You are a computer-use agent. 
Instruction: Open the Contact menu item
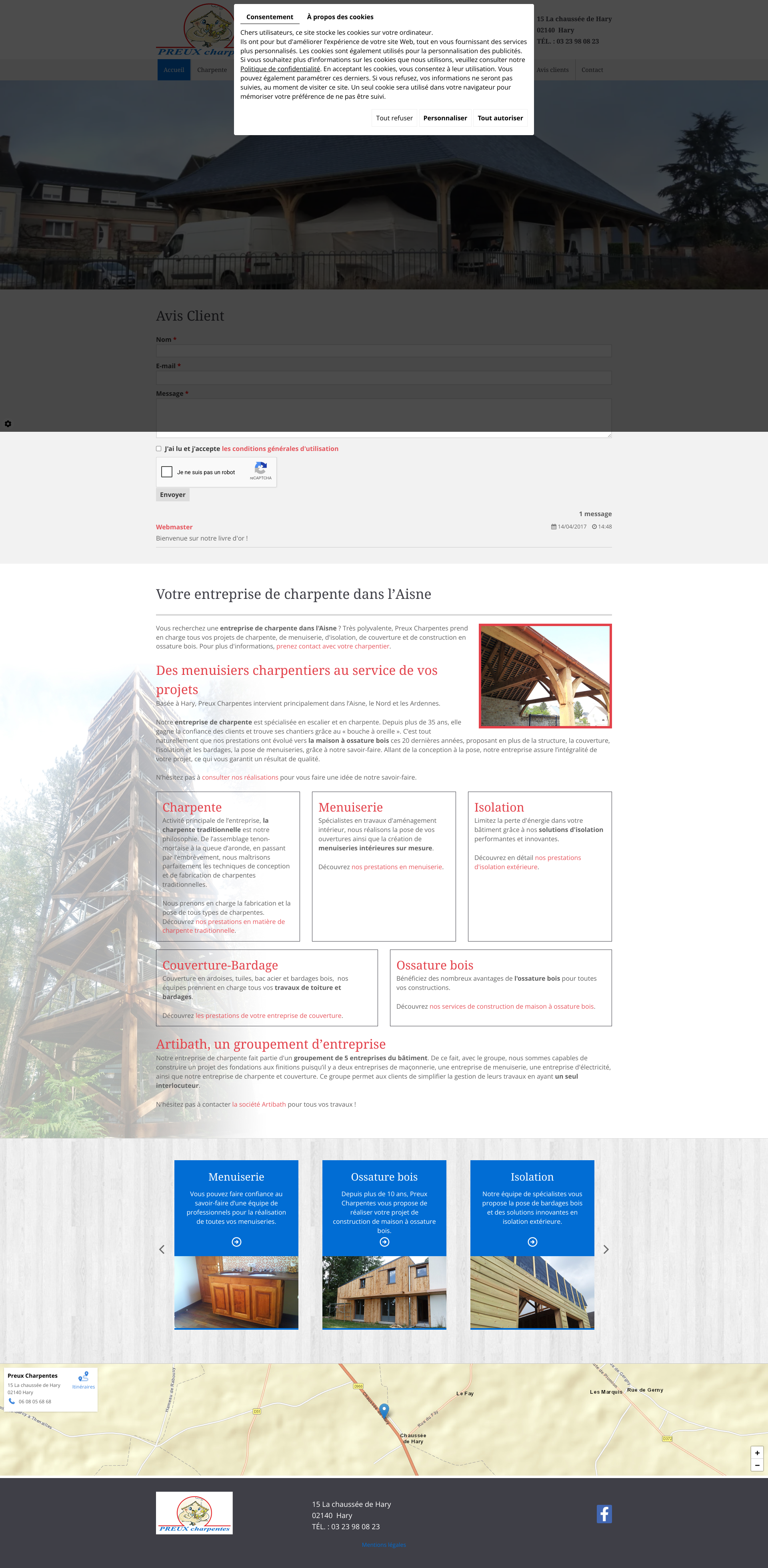592,70
